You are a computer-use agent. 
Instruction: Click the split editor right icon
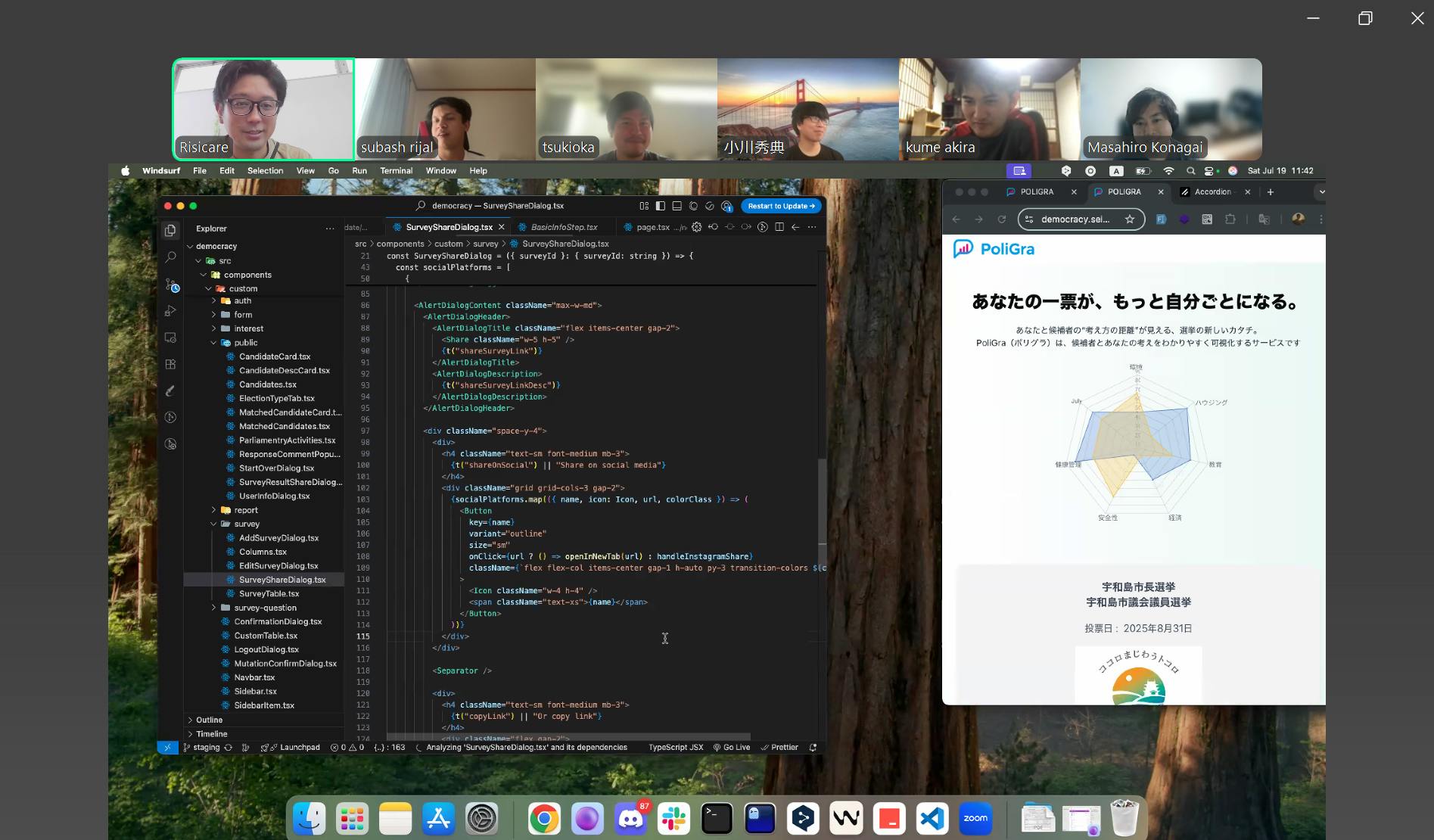pyautogui.click(x=779, y=227)
